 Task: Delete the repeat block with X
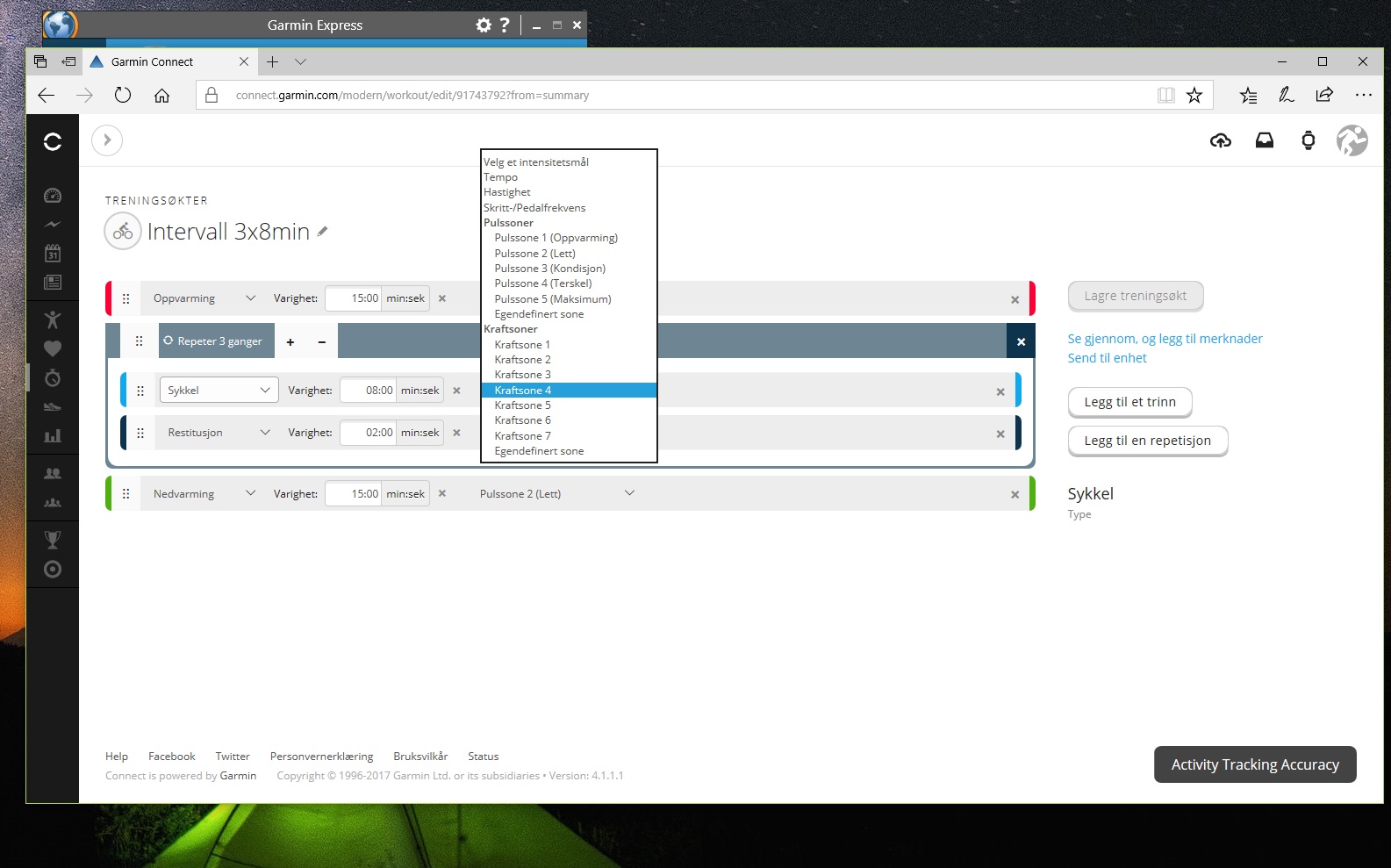[x=1021, y=341]
